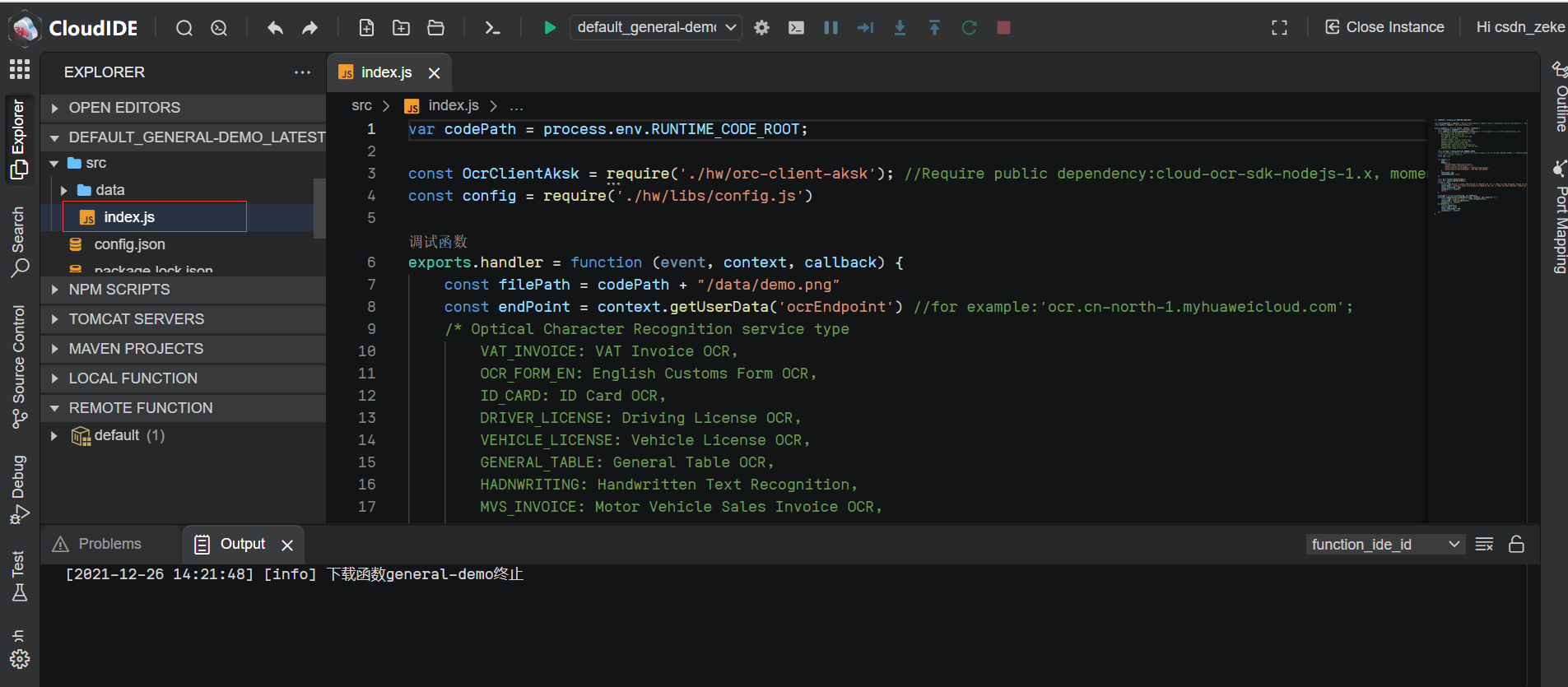
Task: Expand the NPM SCRIPTS section
Action: [119, 290]
